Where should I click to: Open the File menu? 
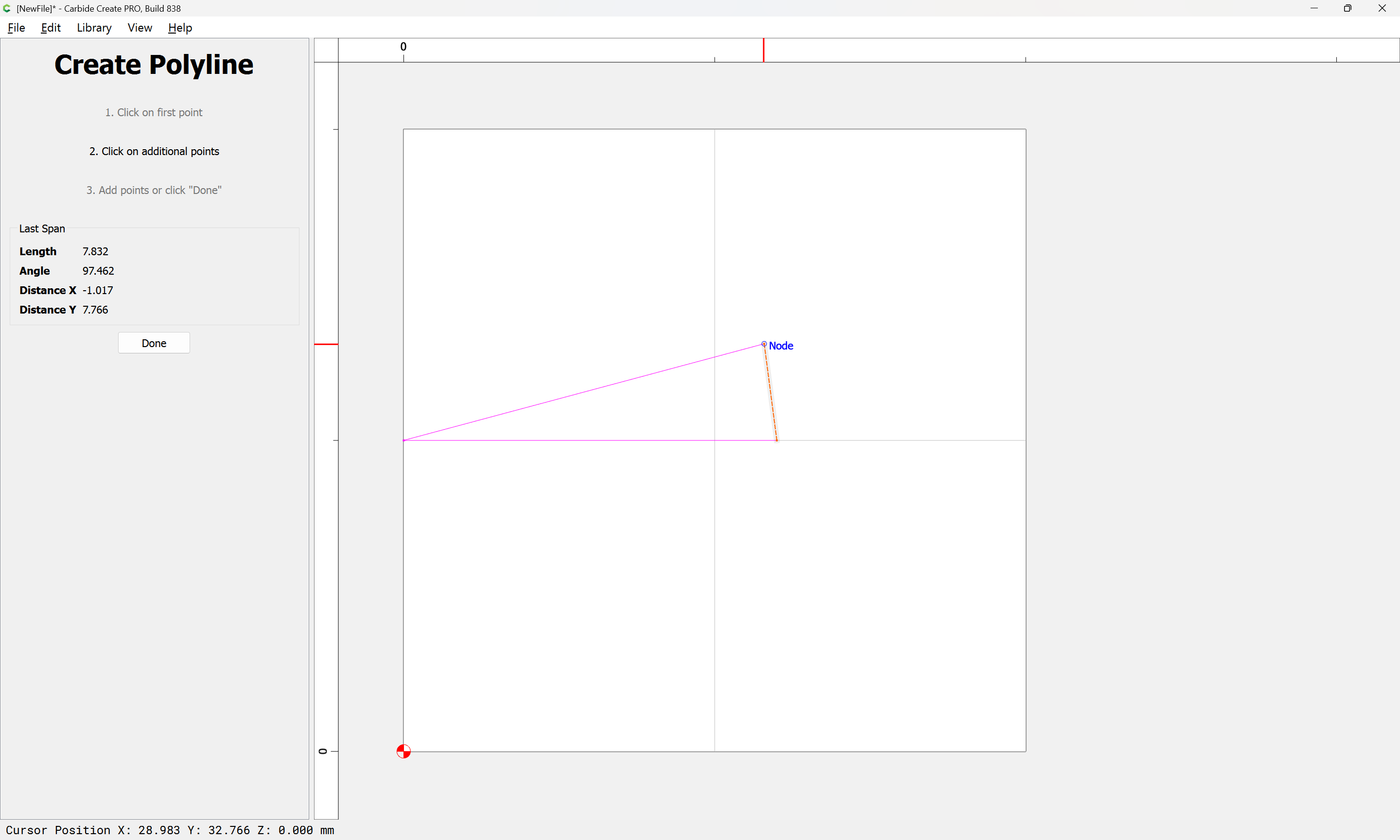click(x=16, y=28)
